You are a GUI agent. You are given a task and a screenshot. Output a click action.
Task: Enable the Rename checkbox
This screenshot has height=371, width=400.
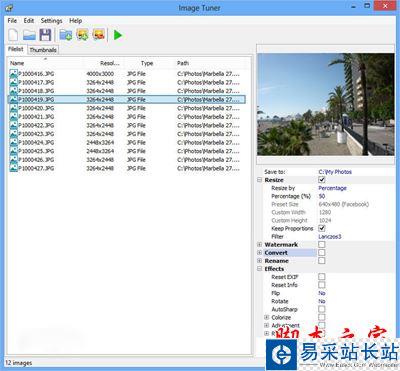click(x=322, y=260)
